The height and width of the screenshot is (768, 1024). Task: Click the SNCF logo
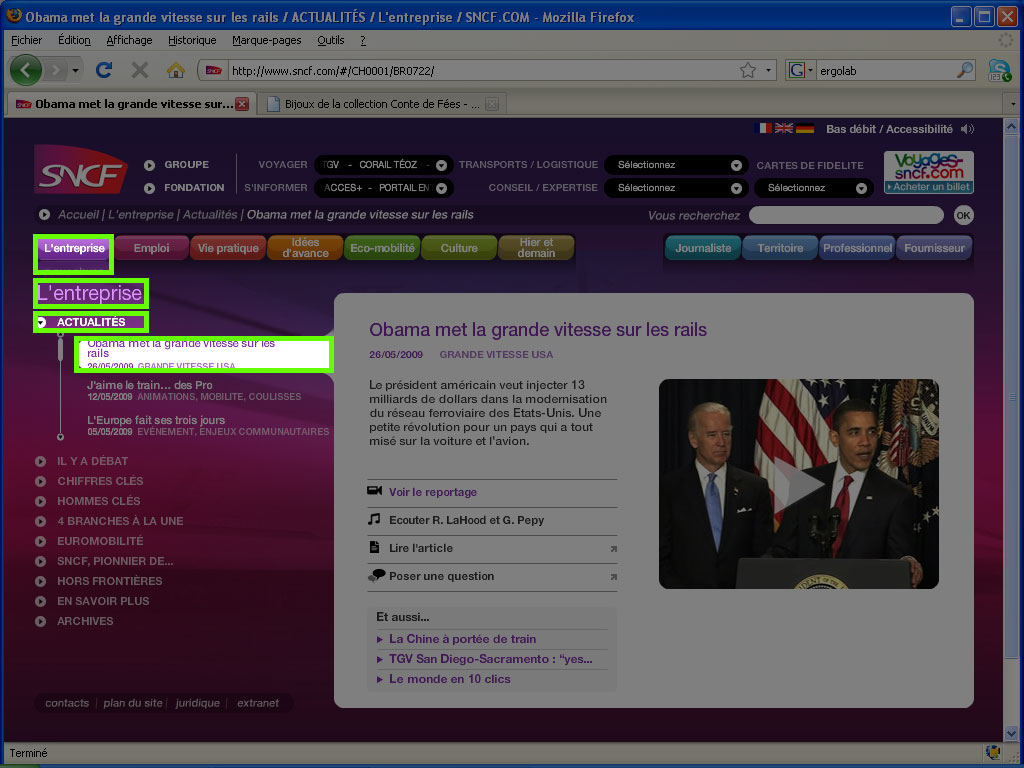coord(80,169)
